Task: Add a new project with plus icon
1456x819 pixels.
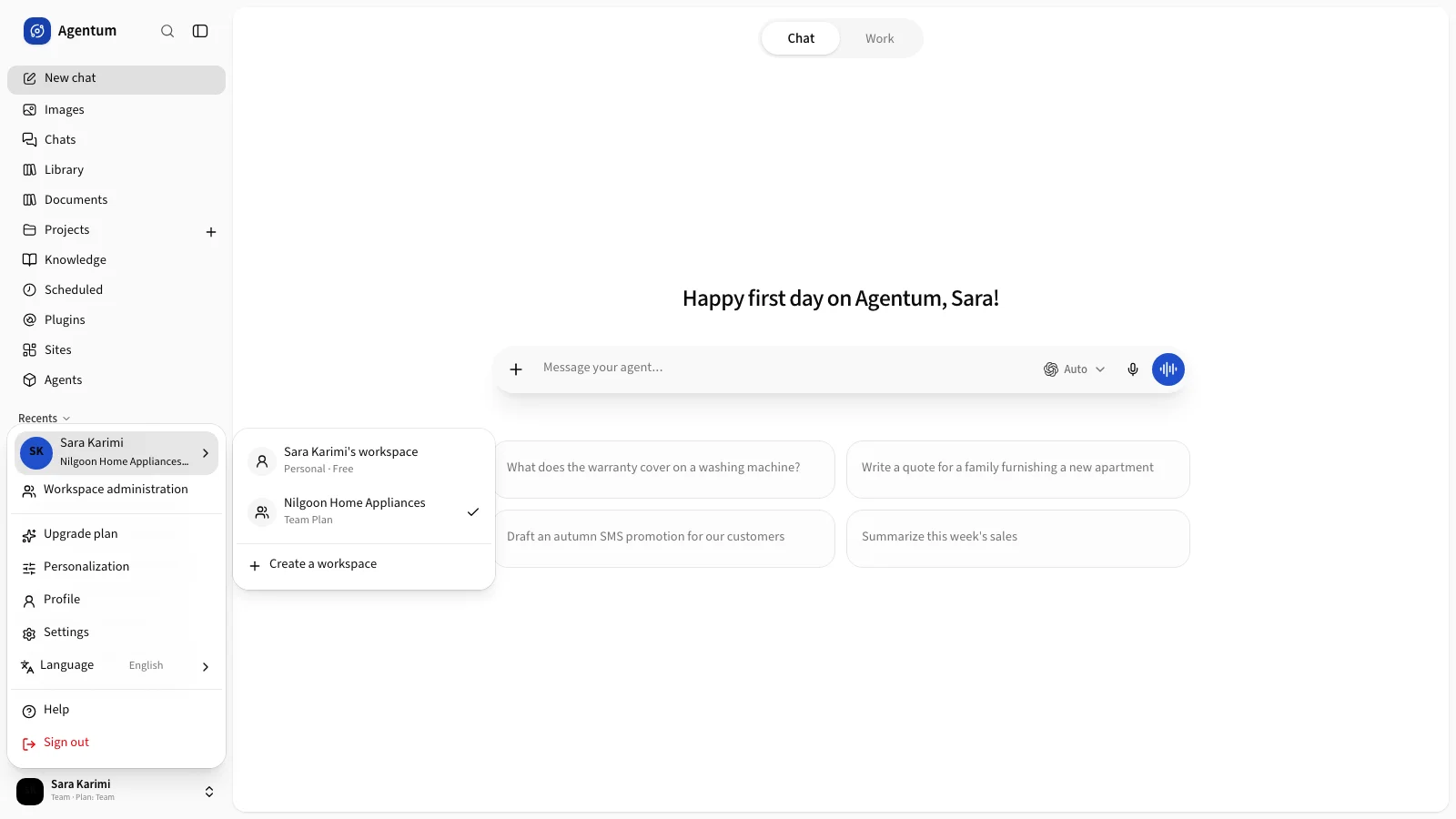Action: pos(211,232)
